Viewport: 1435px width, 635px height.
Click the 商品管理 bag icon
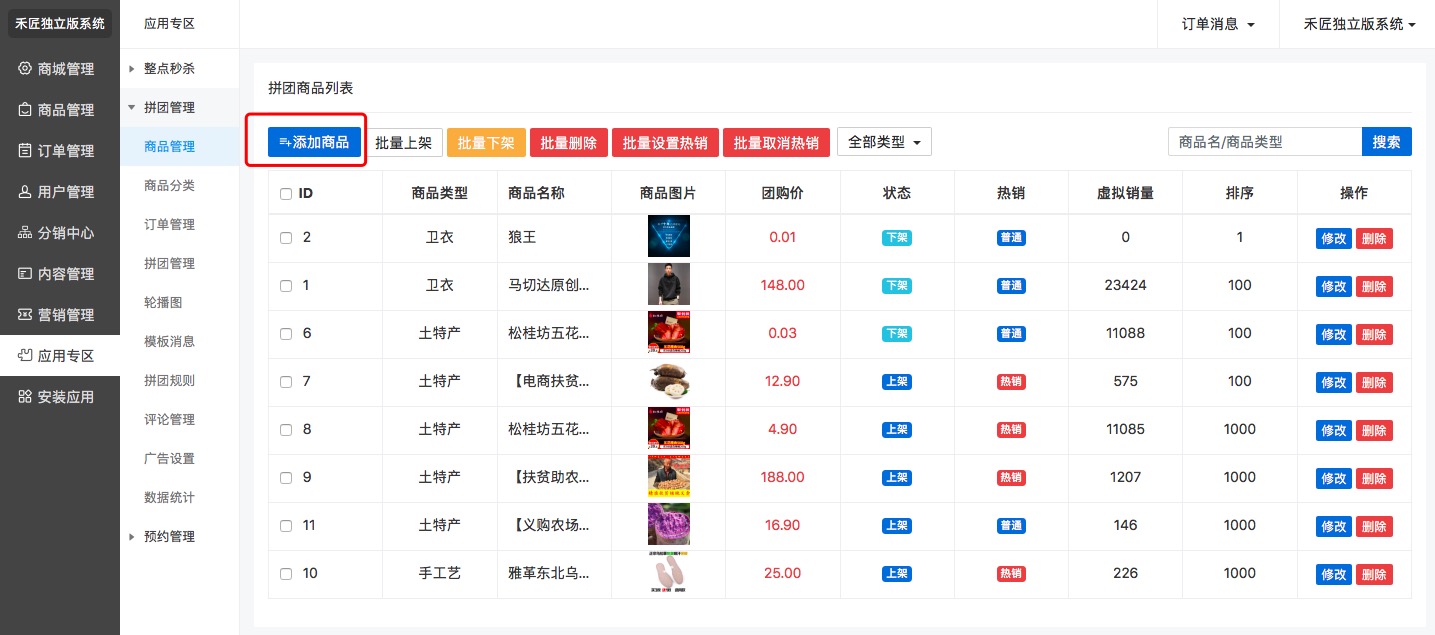(25, 110)
